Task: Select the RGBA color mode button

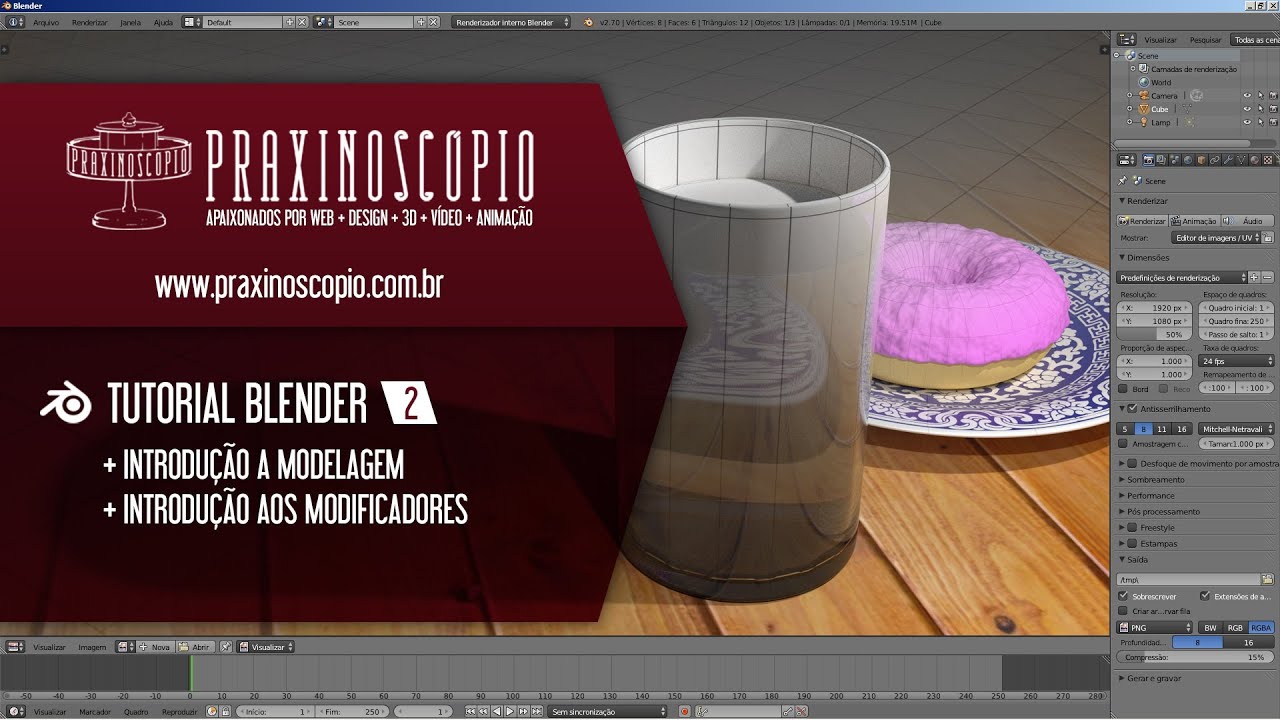Action: coord(1261,628)
